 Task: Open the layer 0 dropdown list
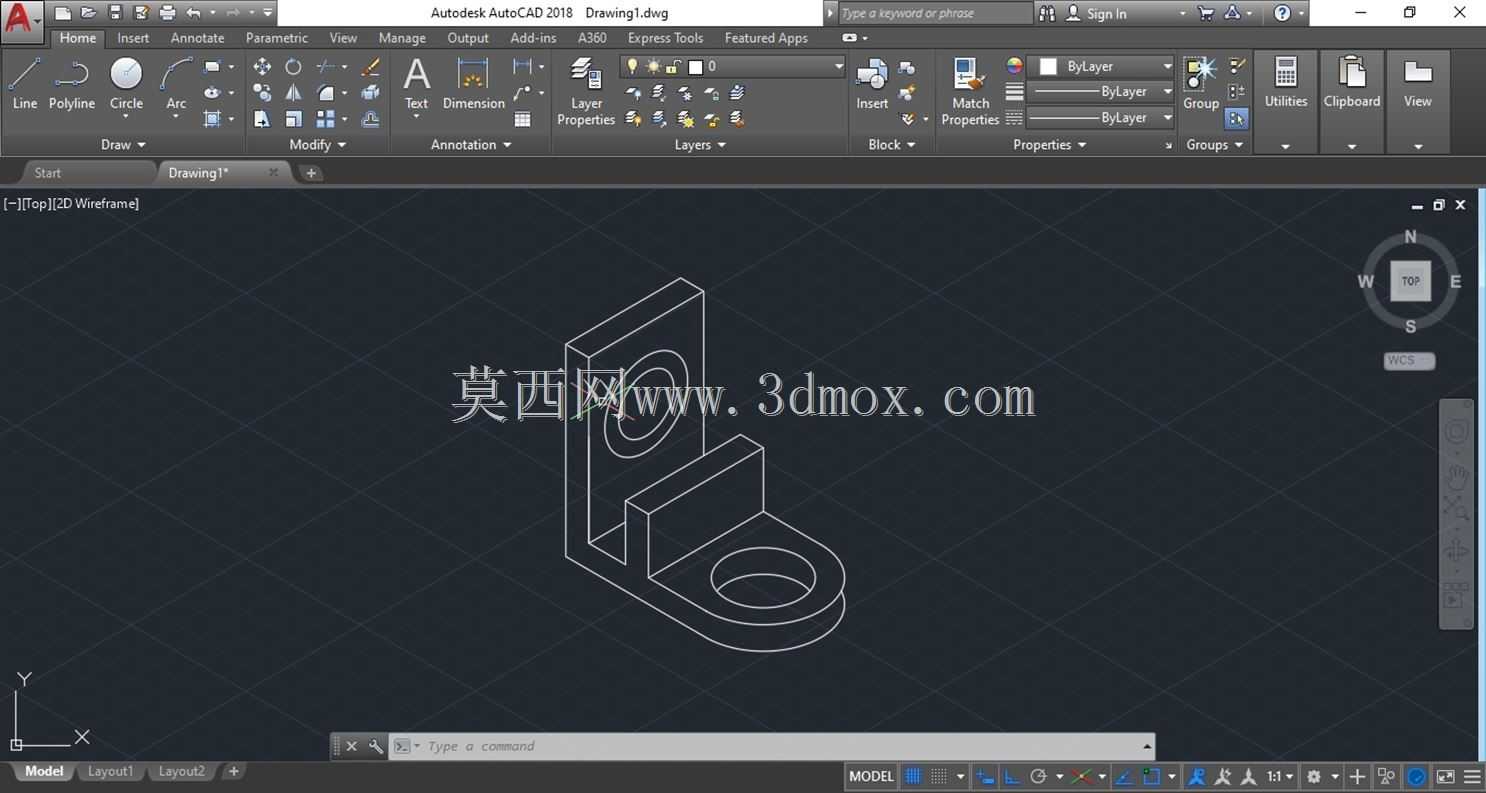coord(733,66)
